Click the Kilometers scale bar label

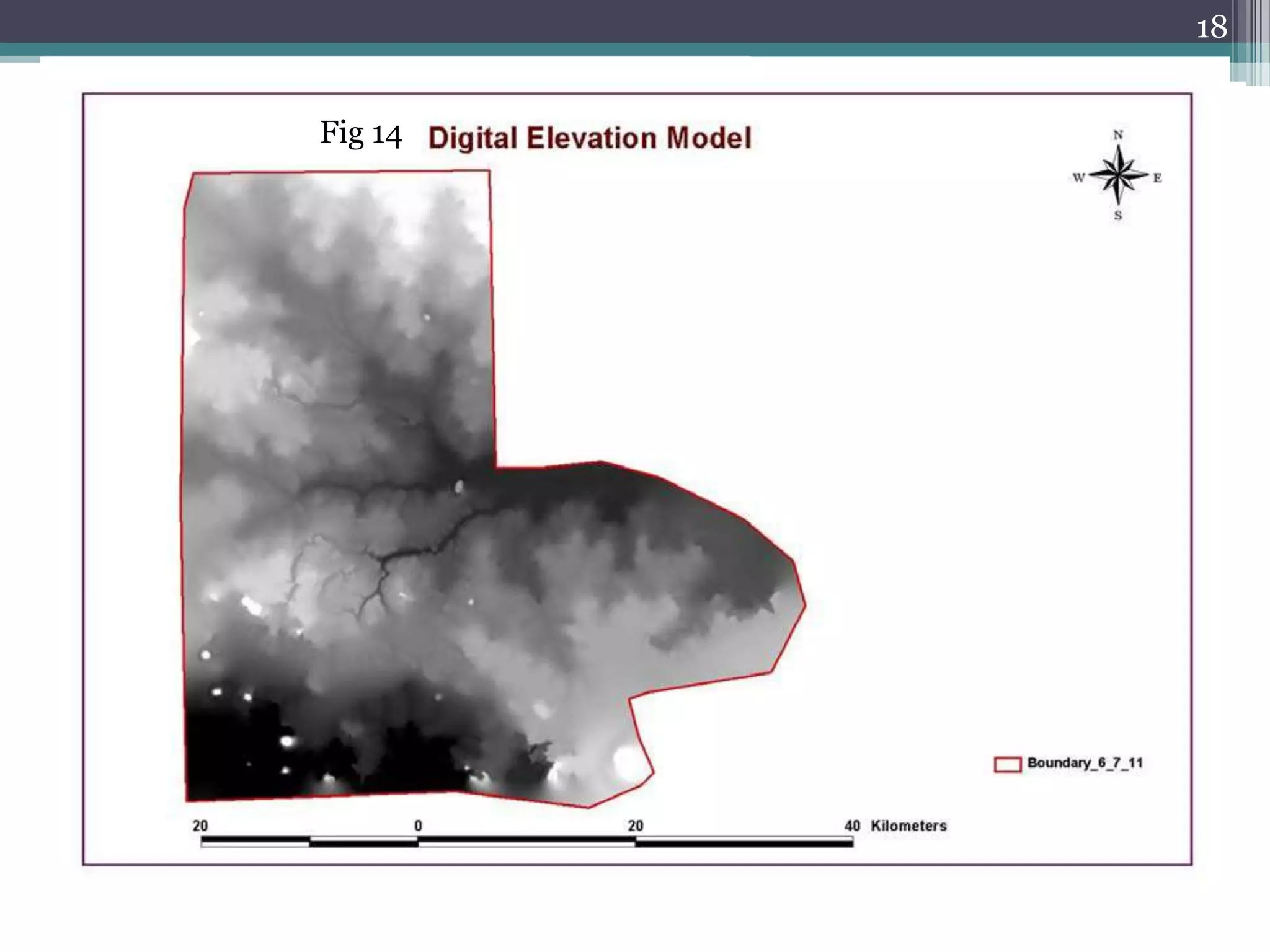[908, 826]
